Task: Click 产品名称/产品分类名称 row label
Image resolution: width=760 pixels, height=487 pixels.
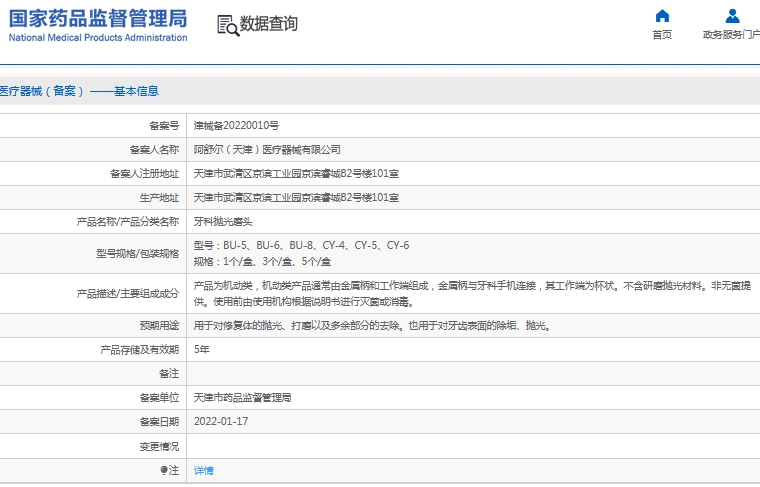Action: (127, 222)
